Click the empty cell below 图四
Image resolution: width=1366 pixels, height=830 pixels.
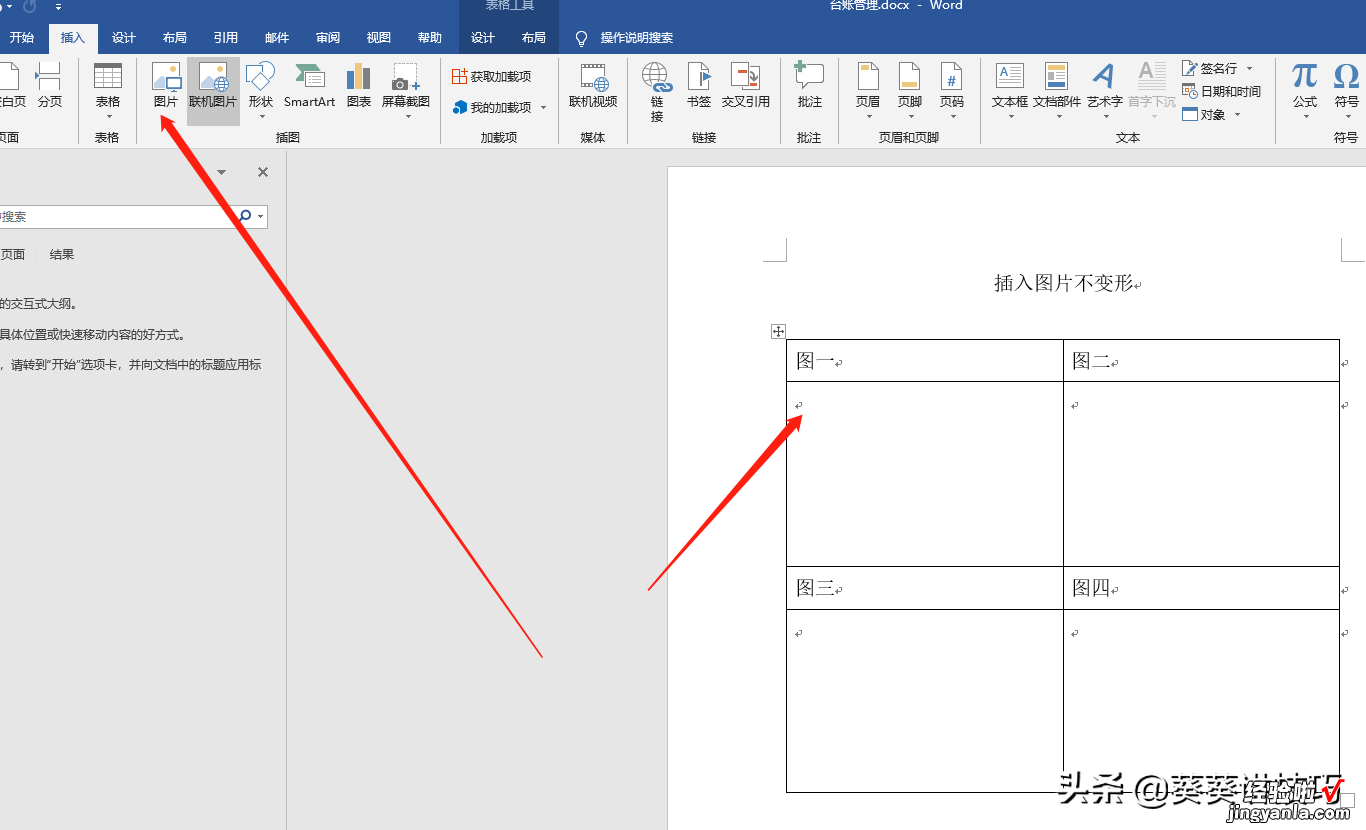tap(1201, 700)
